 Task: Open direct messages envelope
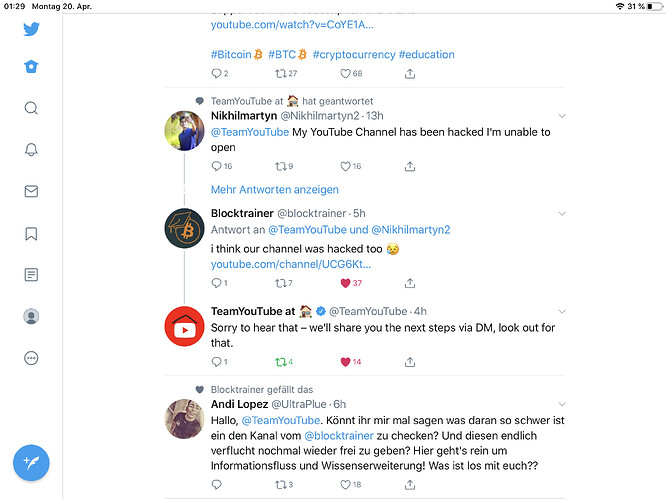coord(31,191)
